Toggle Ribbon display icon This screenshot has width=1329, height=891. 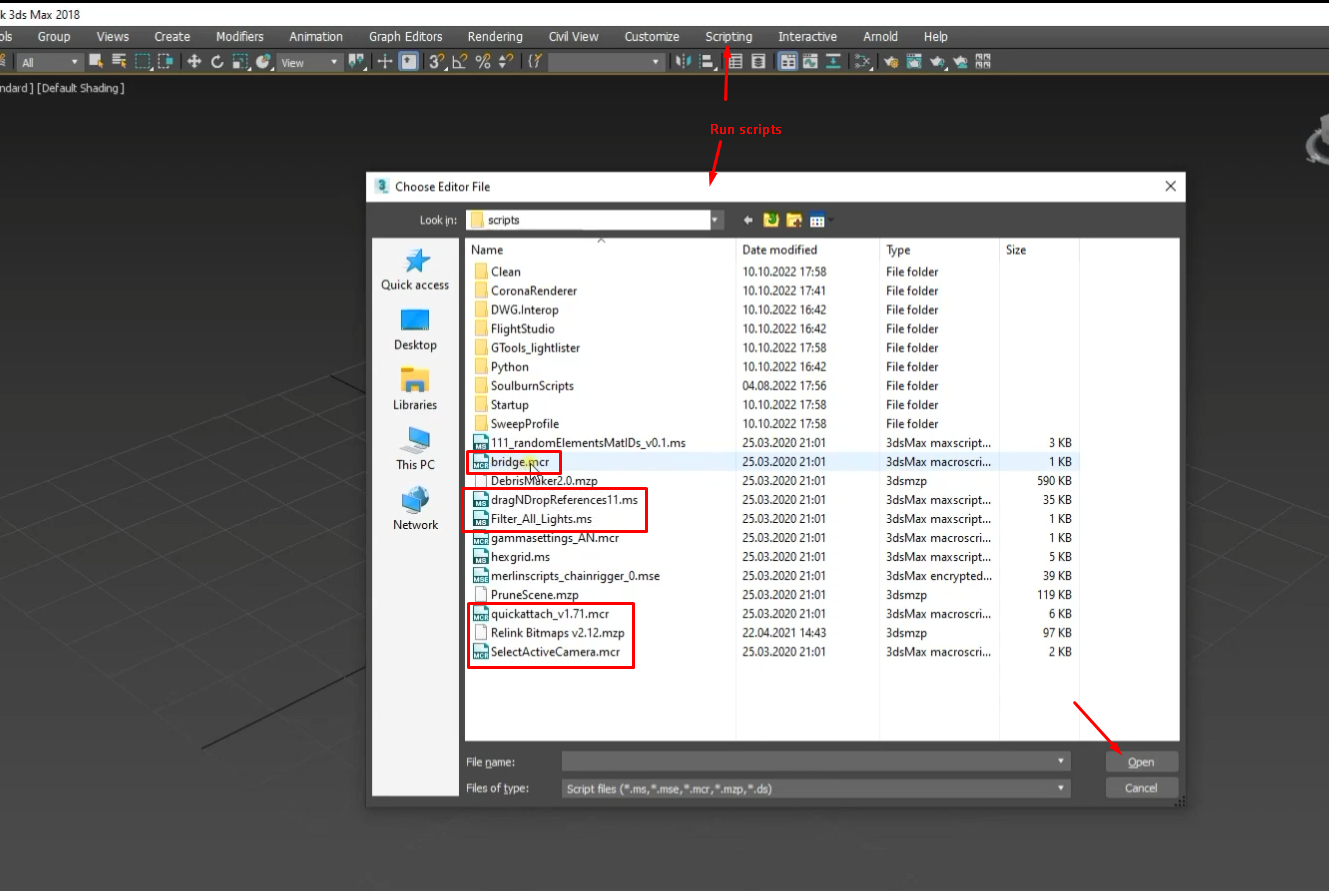788,62
